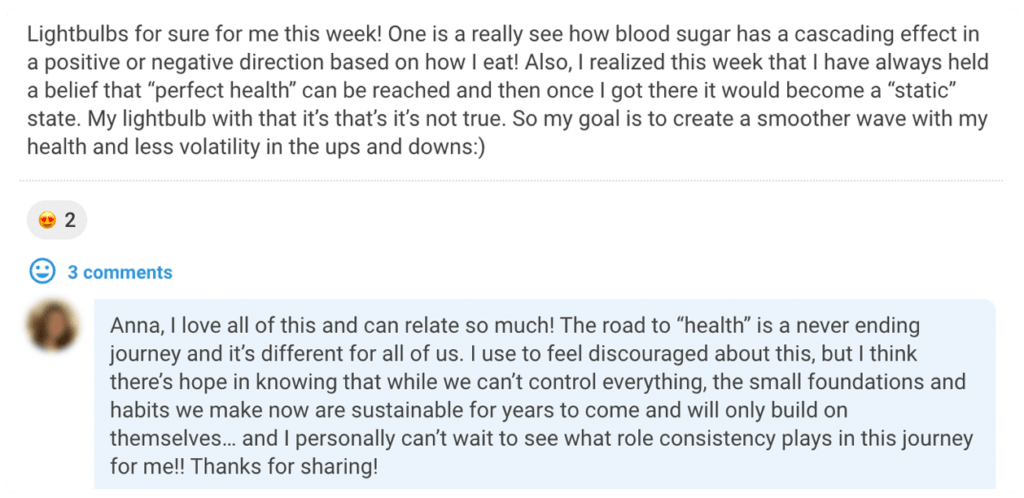Click the reaction count number 2
The height and width of the screenshot is (498, 1024).
click(70, 221)
